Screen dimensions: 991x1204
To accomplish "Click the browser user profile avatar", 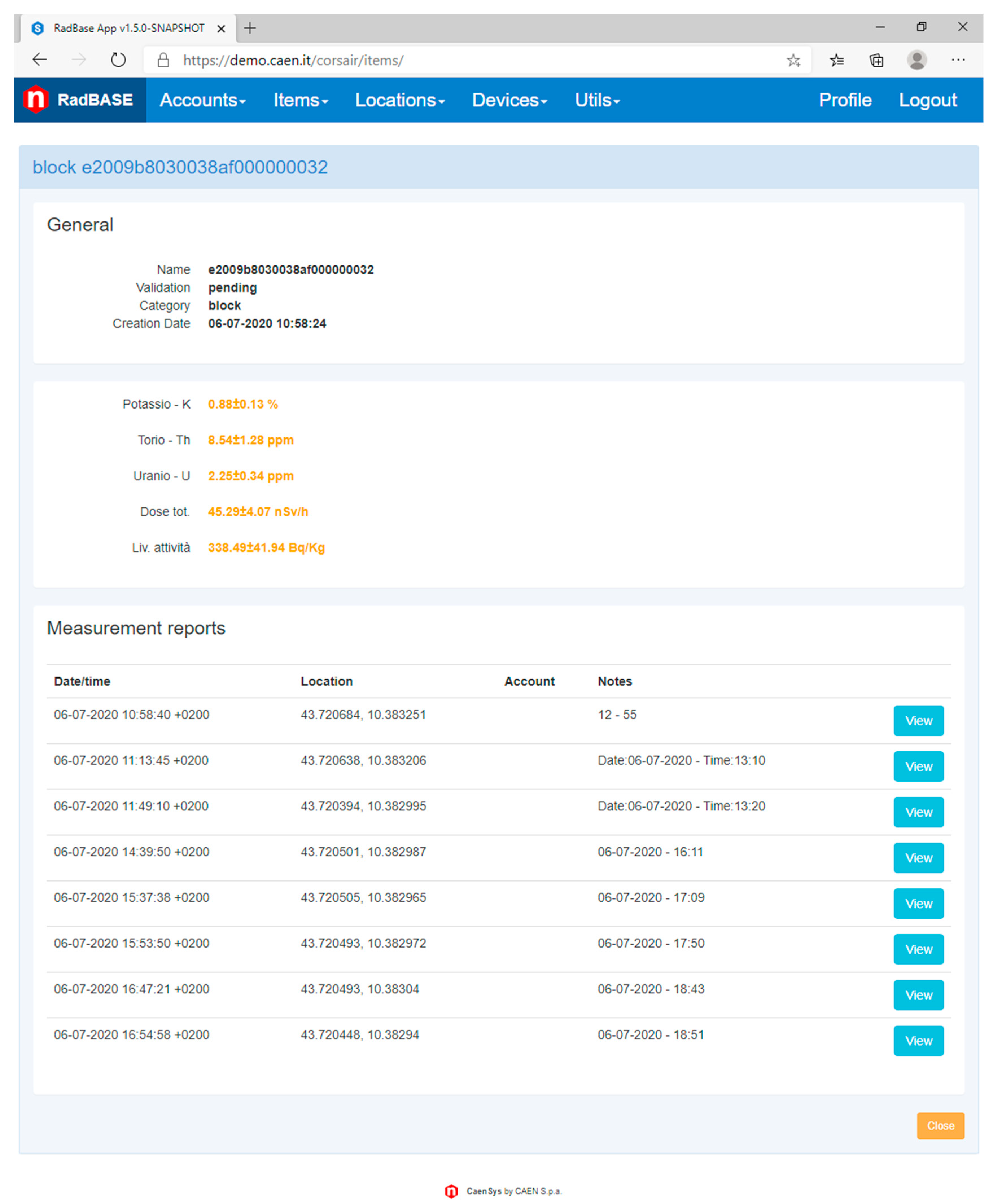I will [x=916, y=60].
